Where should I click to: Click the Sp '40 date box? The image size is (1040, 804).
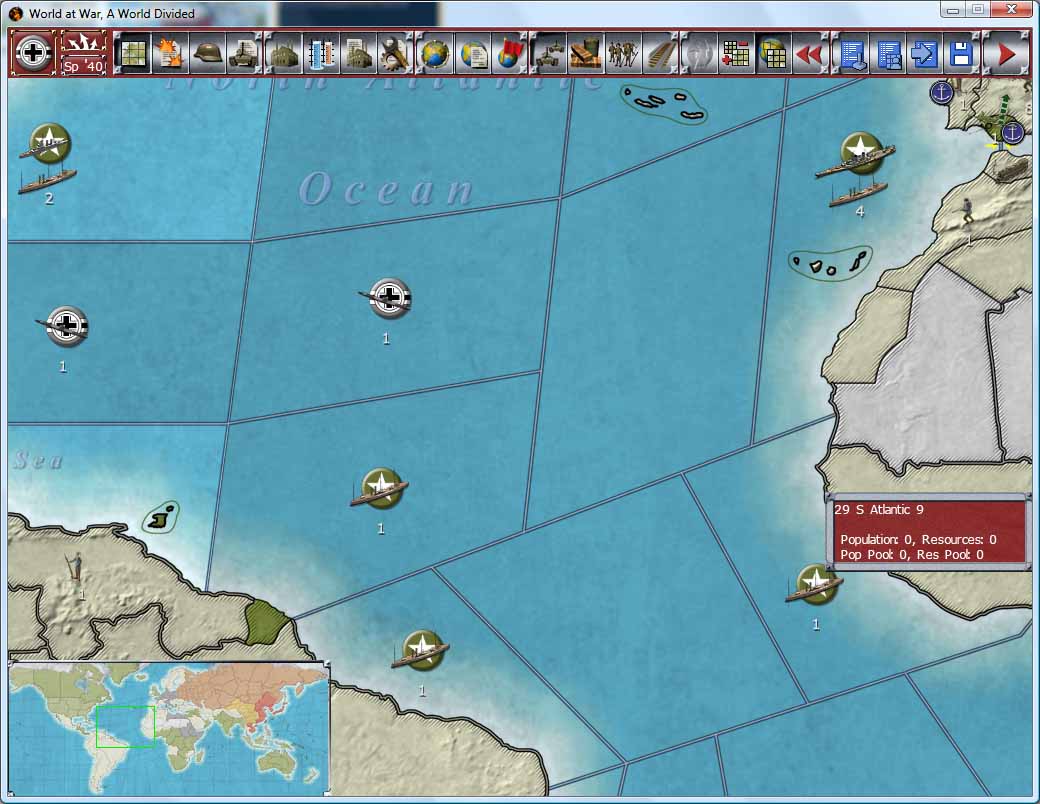coord(83,66)
